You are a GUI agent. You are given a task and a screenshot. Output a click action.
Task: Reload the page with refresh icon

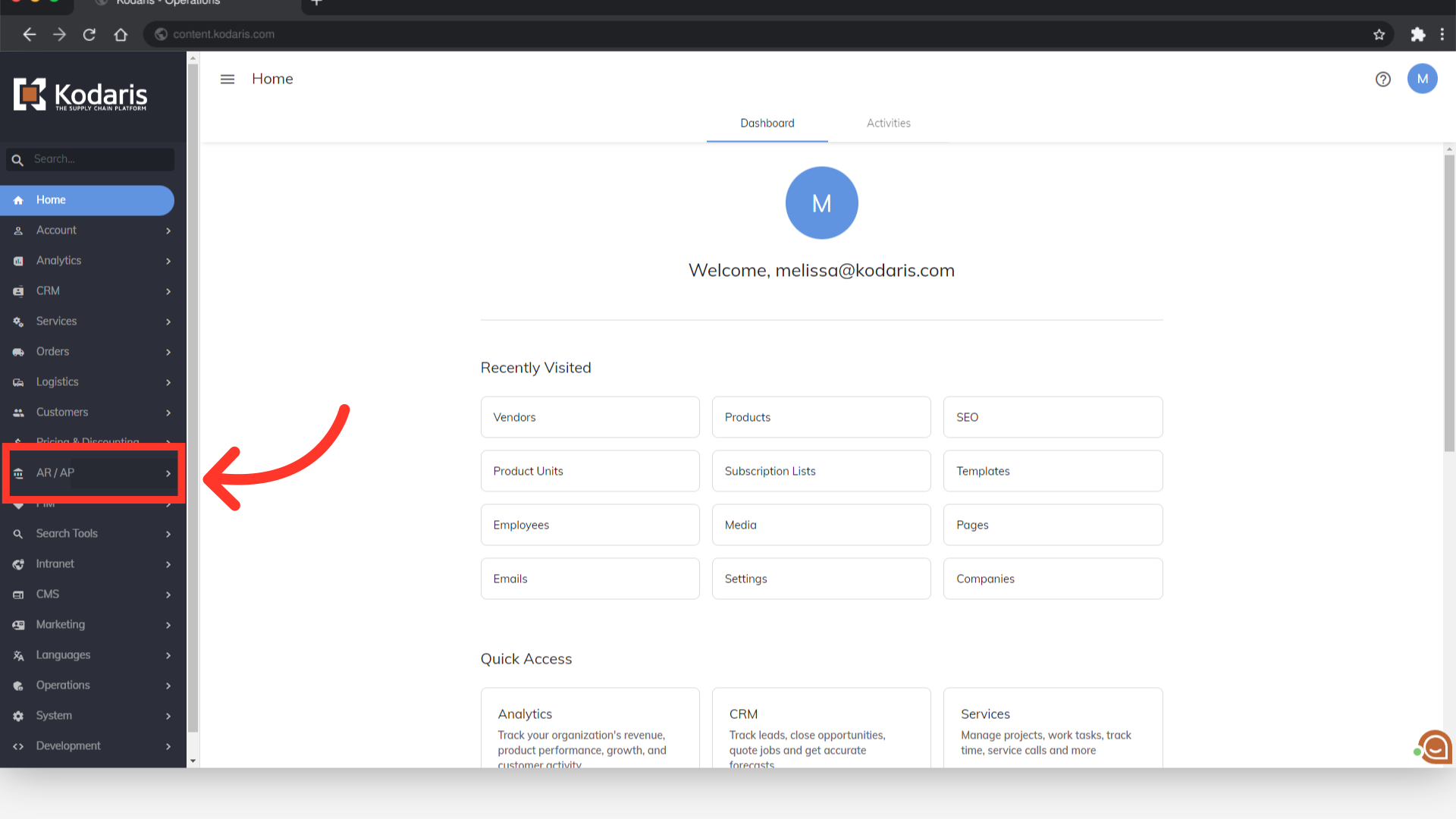point(89,34)
